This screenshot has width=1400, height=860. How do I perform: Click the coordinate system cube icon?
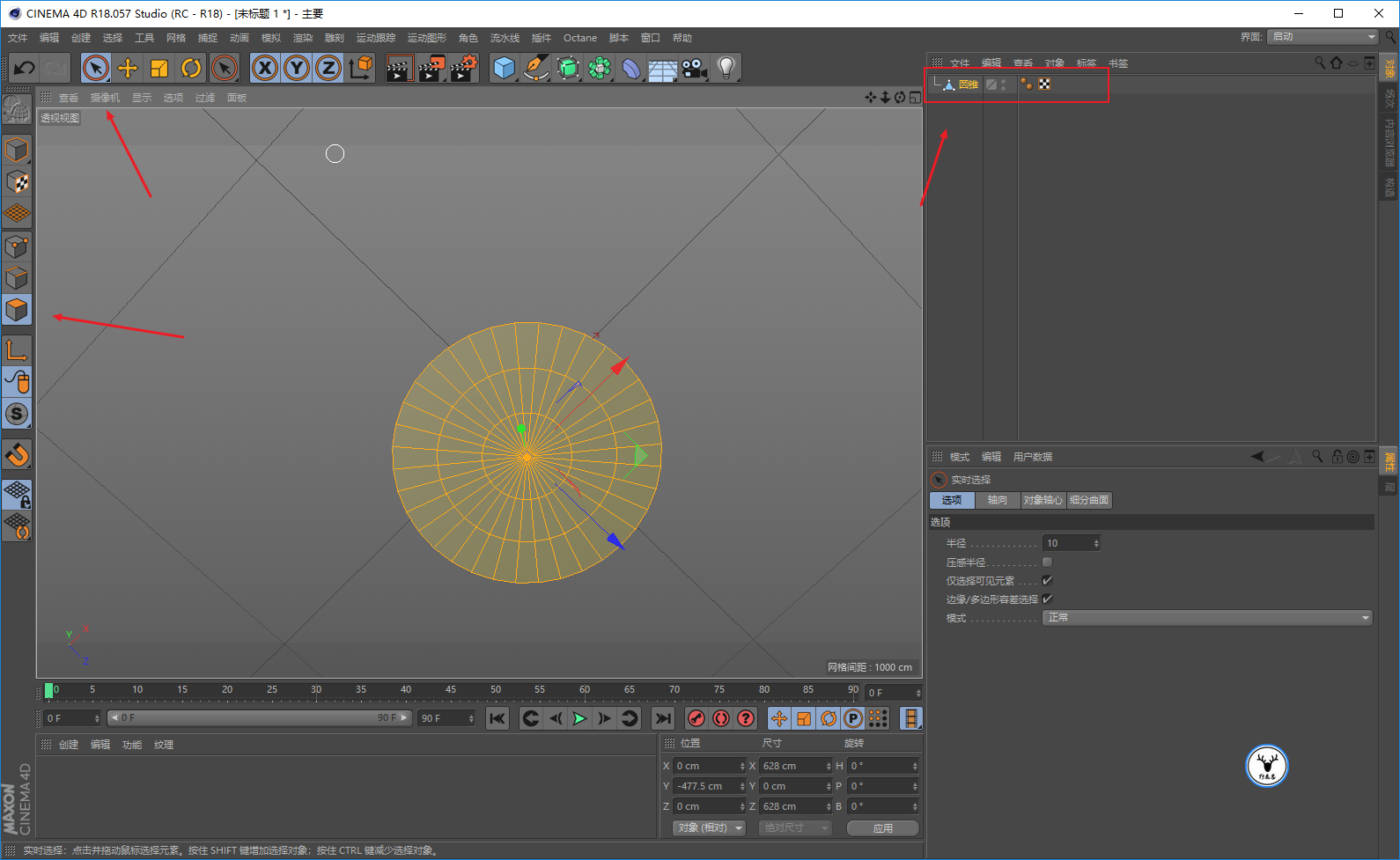(360, 68)
